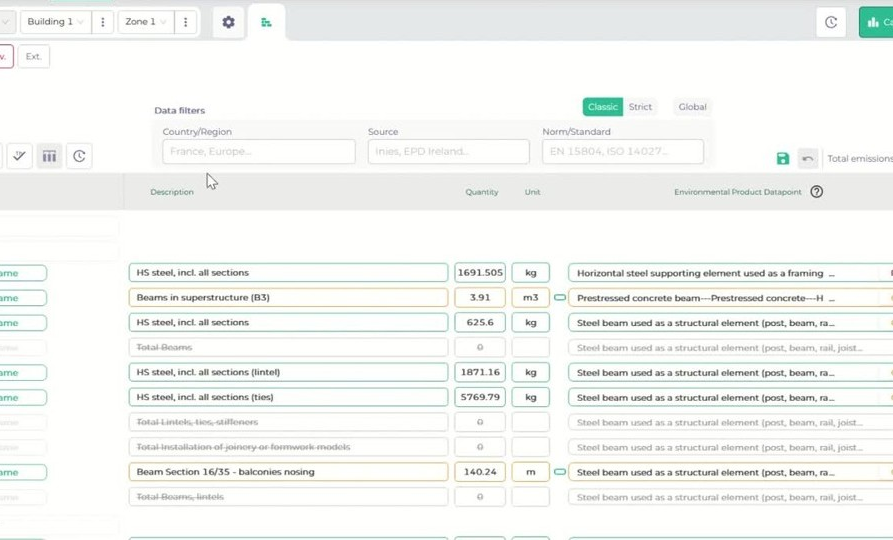Viewport: 893px width, 540px height.
Task: Open the Steel beam datapoint in the ties row
Action: click(x=731, y=398)
